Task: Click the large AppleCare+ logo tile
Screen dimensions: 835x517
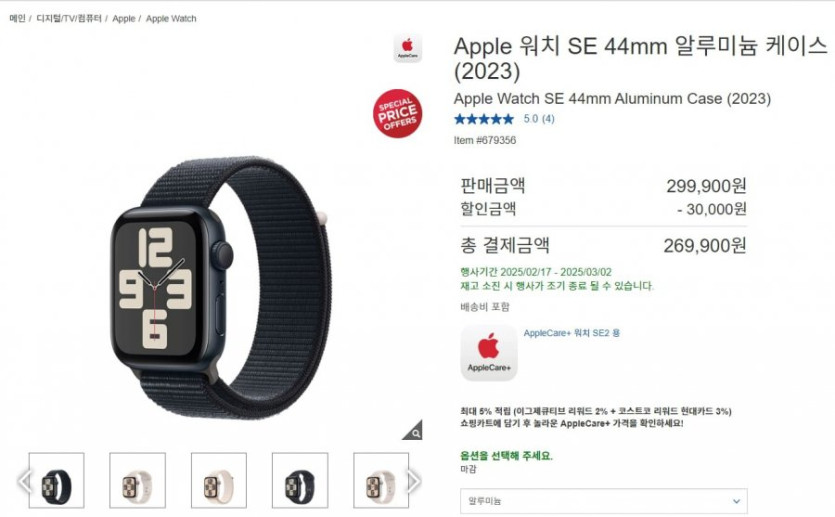Action: [x=489, y=353]
